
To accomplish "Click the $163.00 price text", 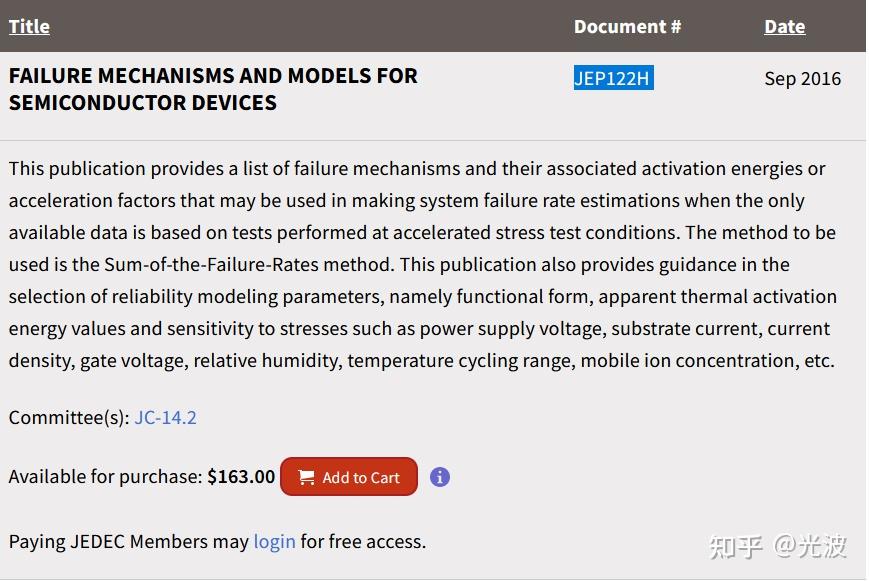I will click(x=241, y=477).
